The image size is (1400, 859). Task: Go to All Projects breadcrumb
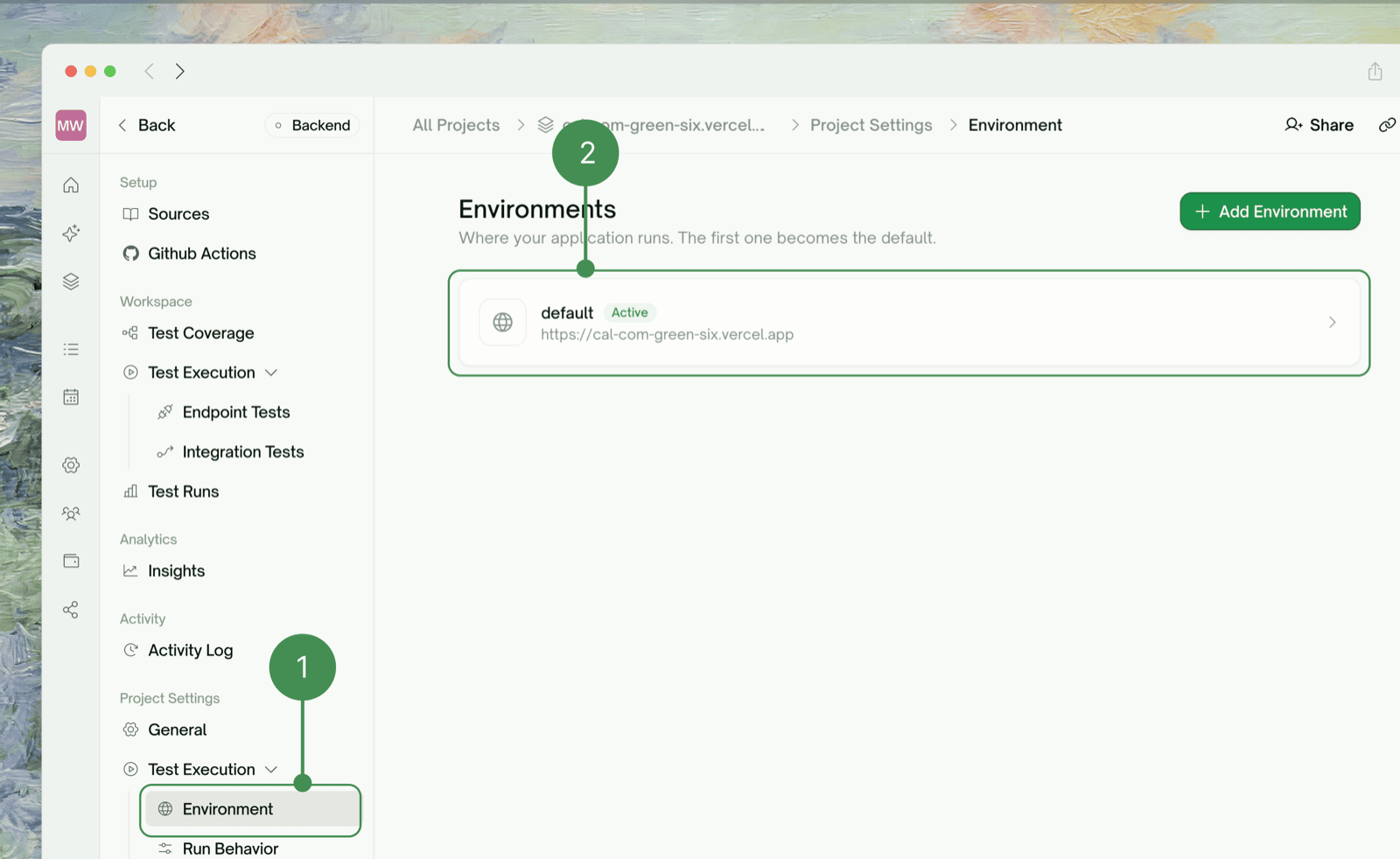[x=456, y=125]
